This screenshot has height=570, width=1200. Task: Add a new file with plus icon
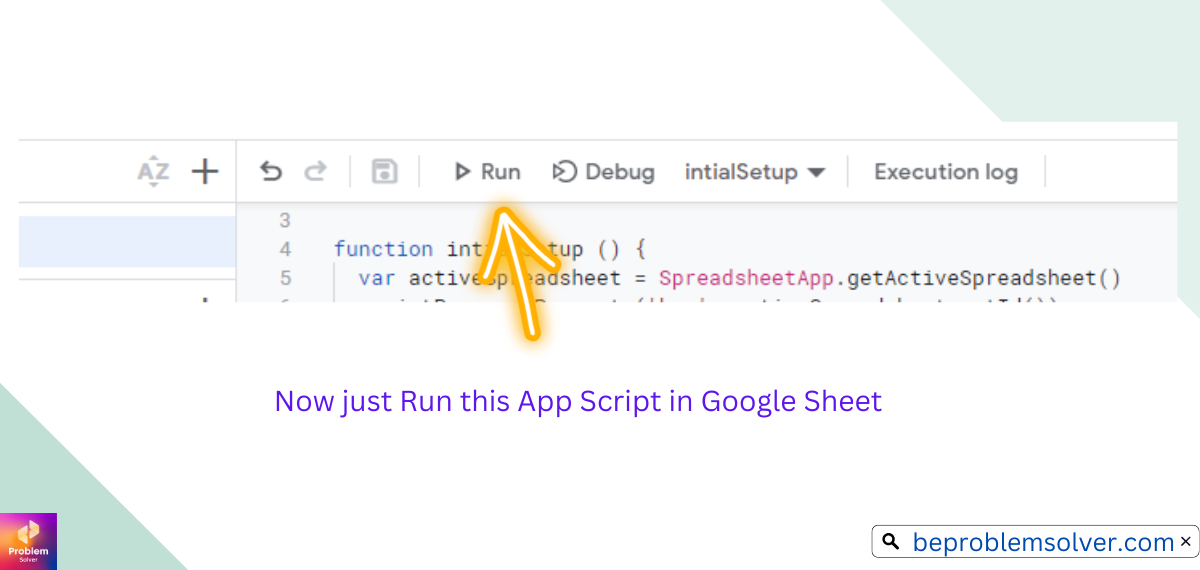(205, 172)
